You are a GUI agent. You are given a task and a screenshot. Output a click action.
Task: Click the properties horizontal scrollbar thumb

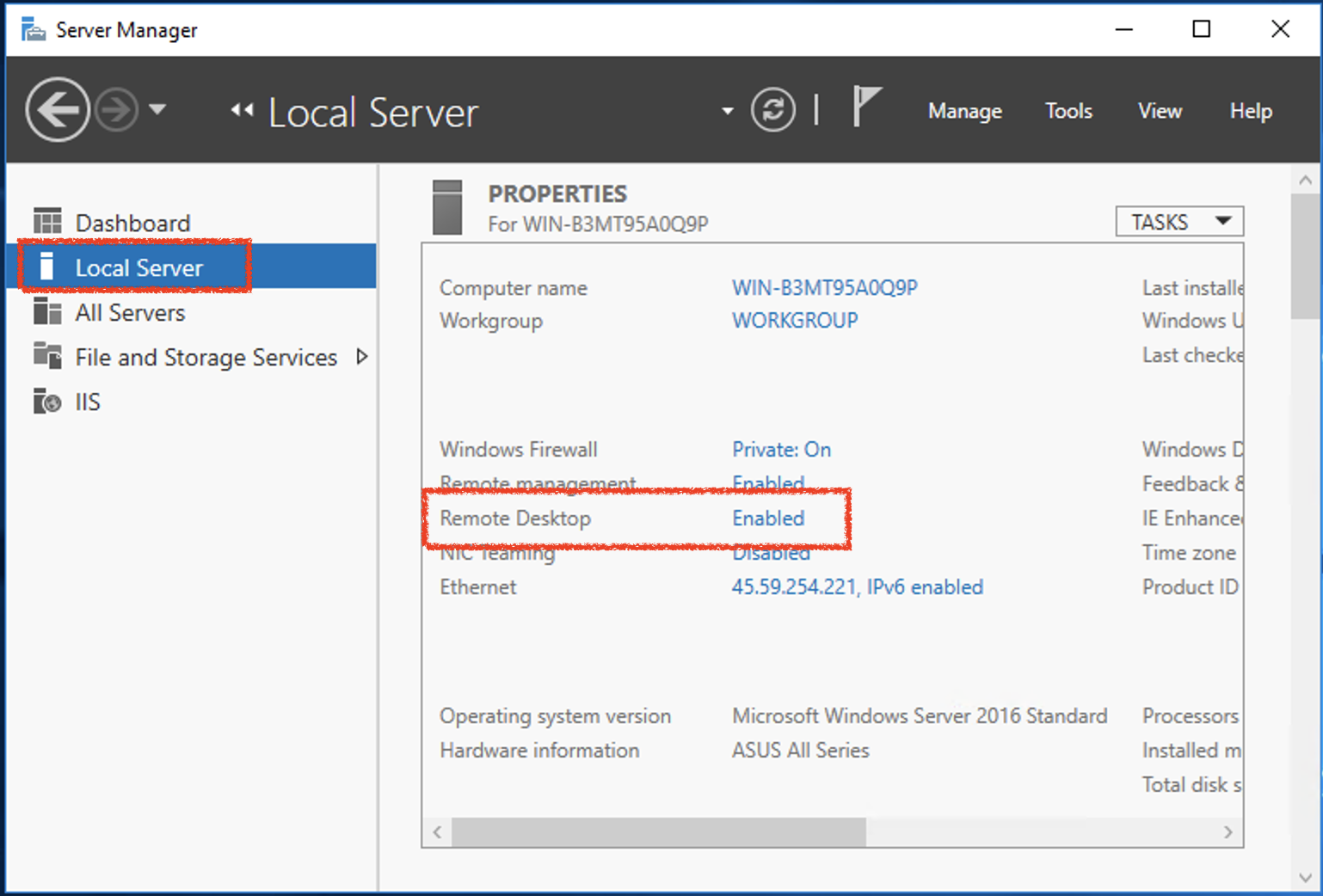click(x=659, y=832)
